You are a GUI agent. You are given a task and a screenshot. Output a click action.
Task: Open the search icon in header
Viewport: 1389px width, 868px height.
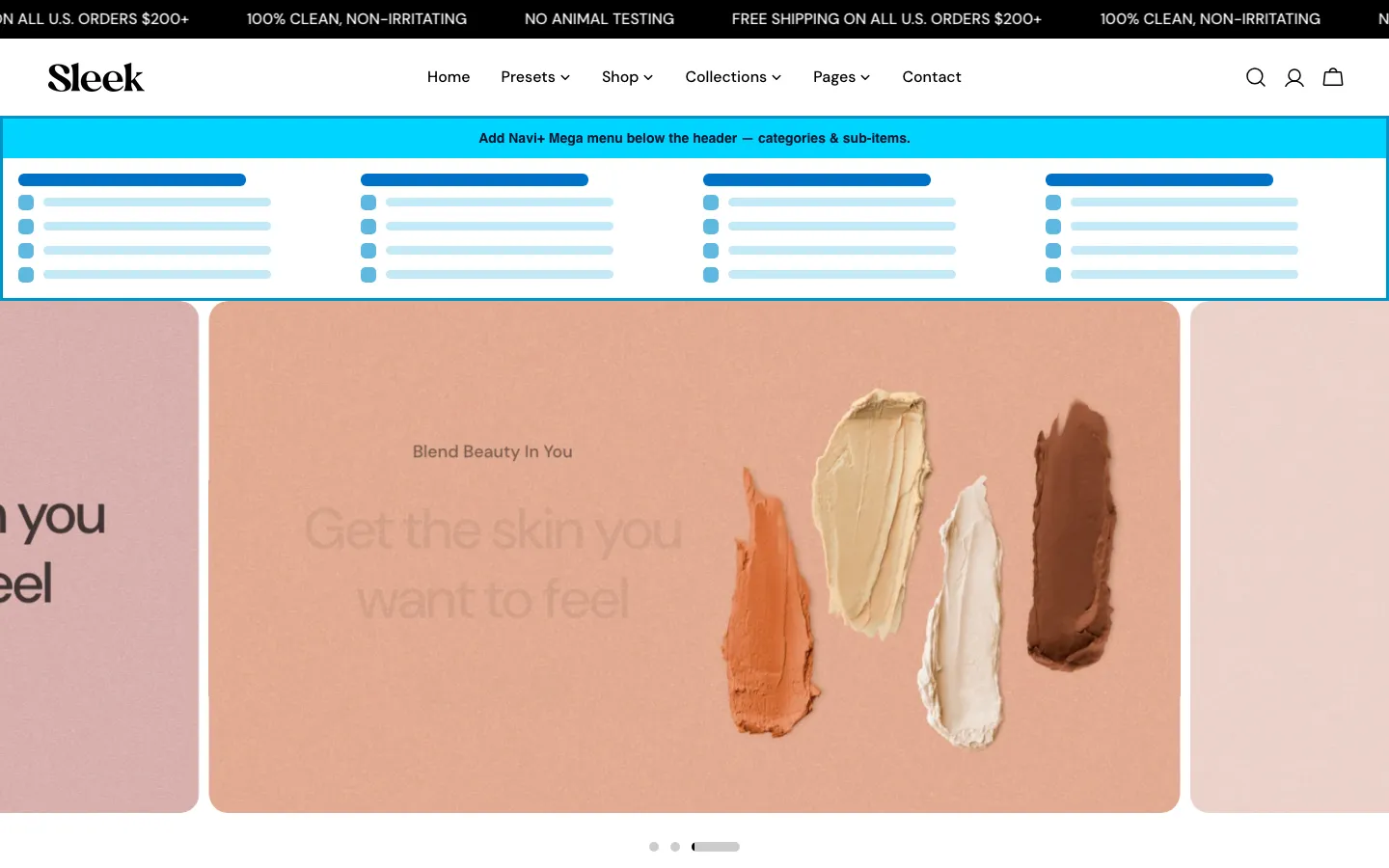pyautogui.click(x=1255, y=77)
